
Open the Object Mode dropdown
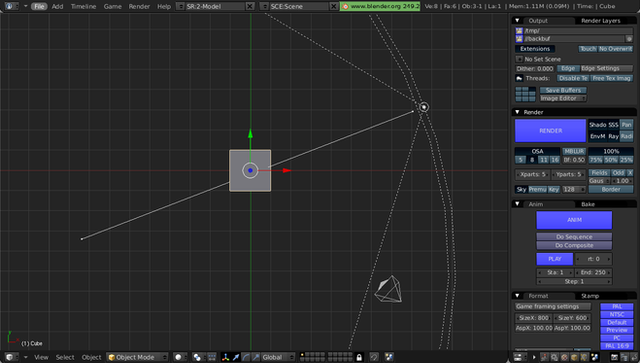138,357
